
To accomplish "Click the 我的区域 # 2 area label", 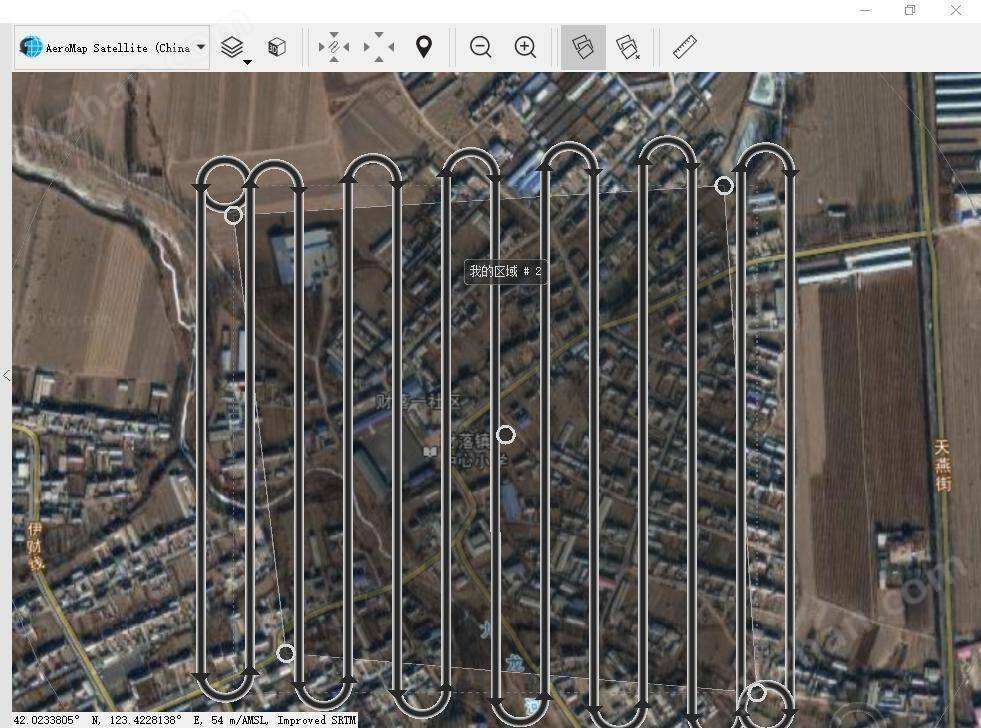I will point(506,271).
